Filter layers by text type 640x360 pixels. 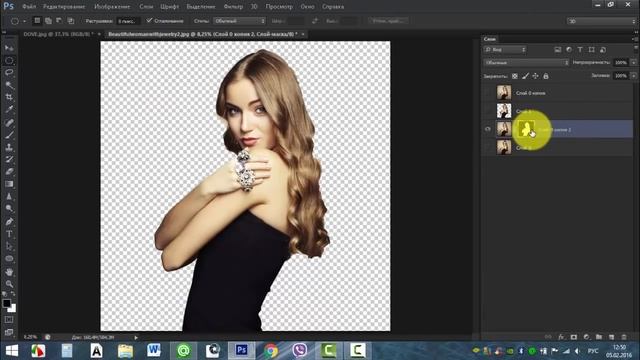(580, 49)
